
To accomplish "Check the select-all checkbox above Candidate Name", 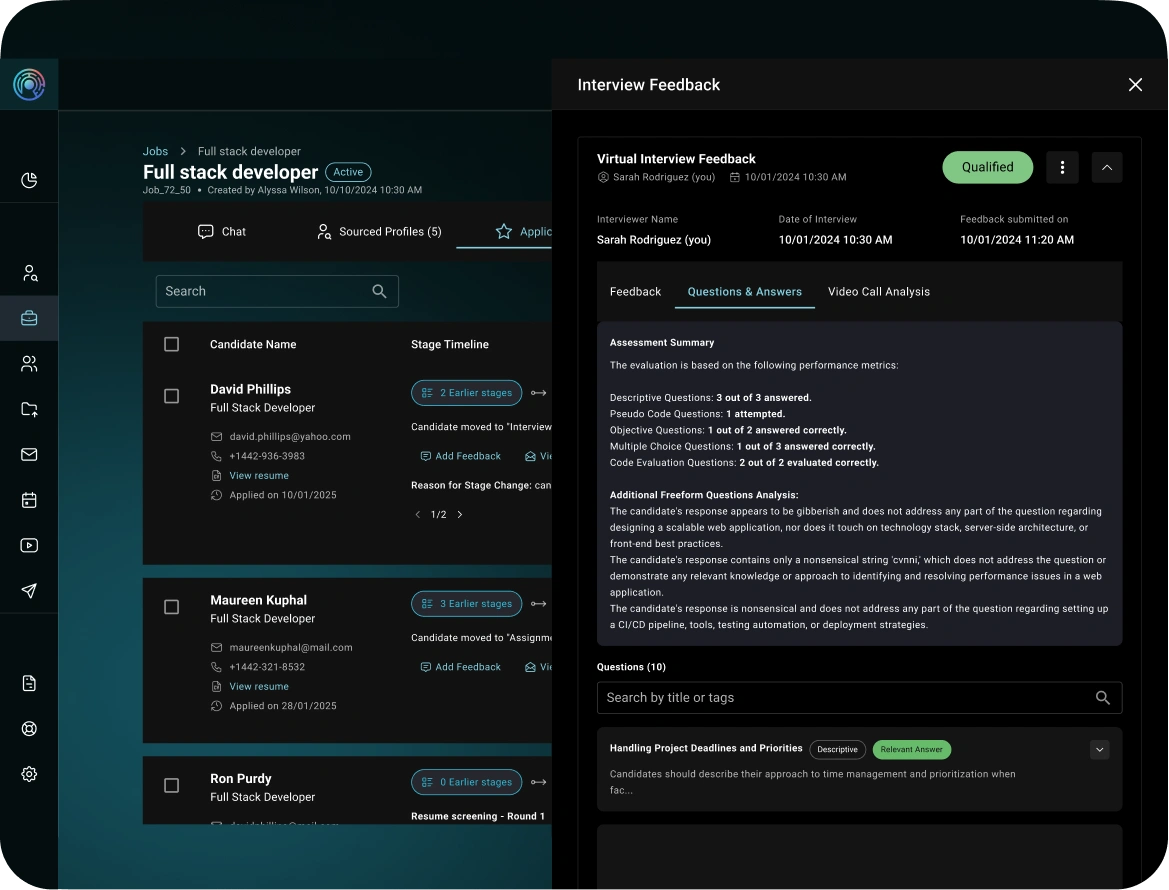I will [x=171, y=343].
